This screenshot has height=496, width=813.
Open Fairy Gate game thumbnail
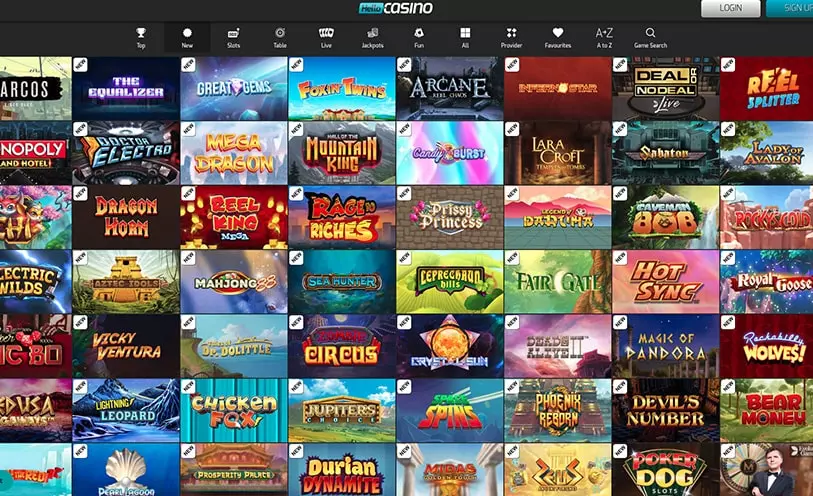[557, 281]
